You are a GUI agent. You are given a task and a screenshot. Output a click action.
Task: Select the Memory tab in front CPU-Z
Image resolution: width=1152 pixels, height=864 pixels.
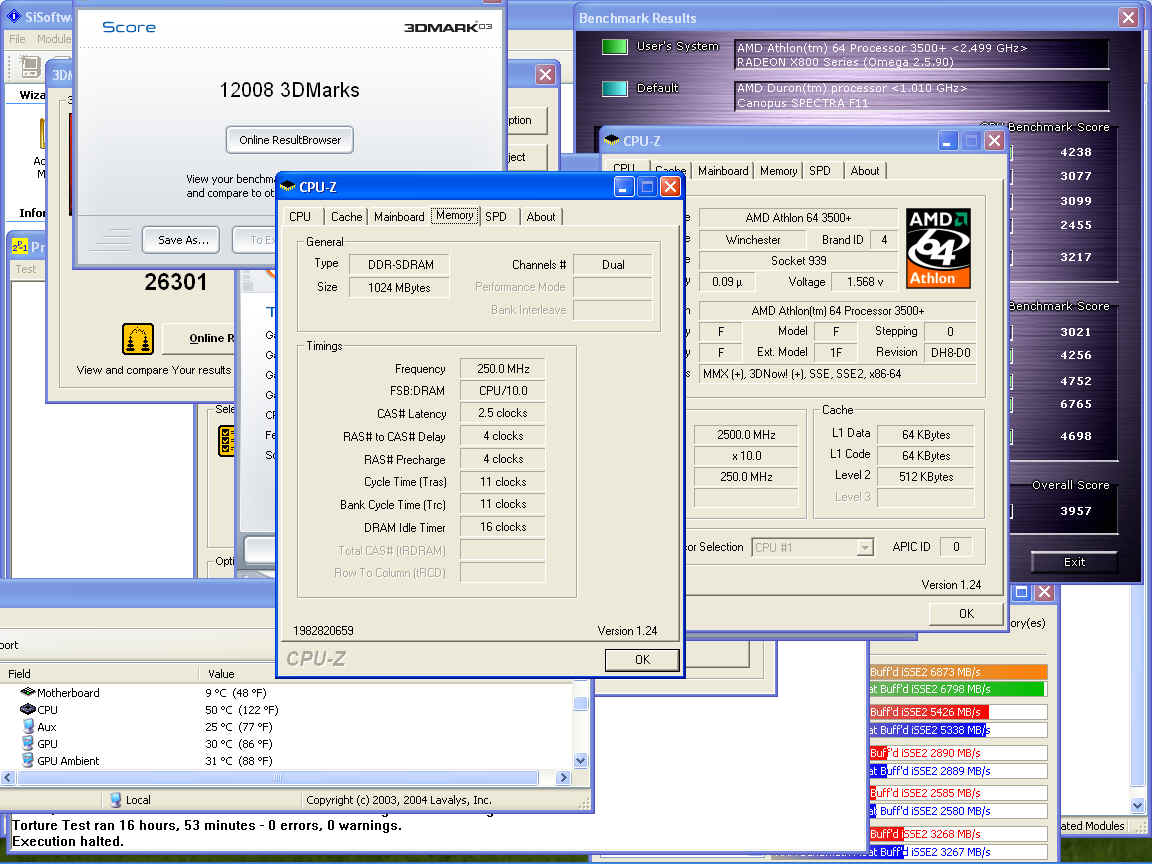click(455, 215)
